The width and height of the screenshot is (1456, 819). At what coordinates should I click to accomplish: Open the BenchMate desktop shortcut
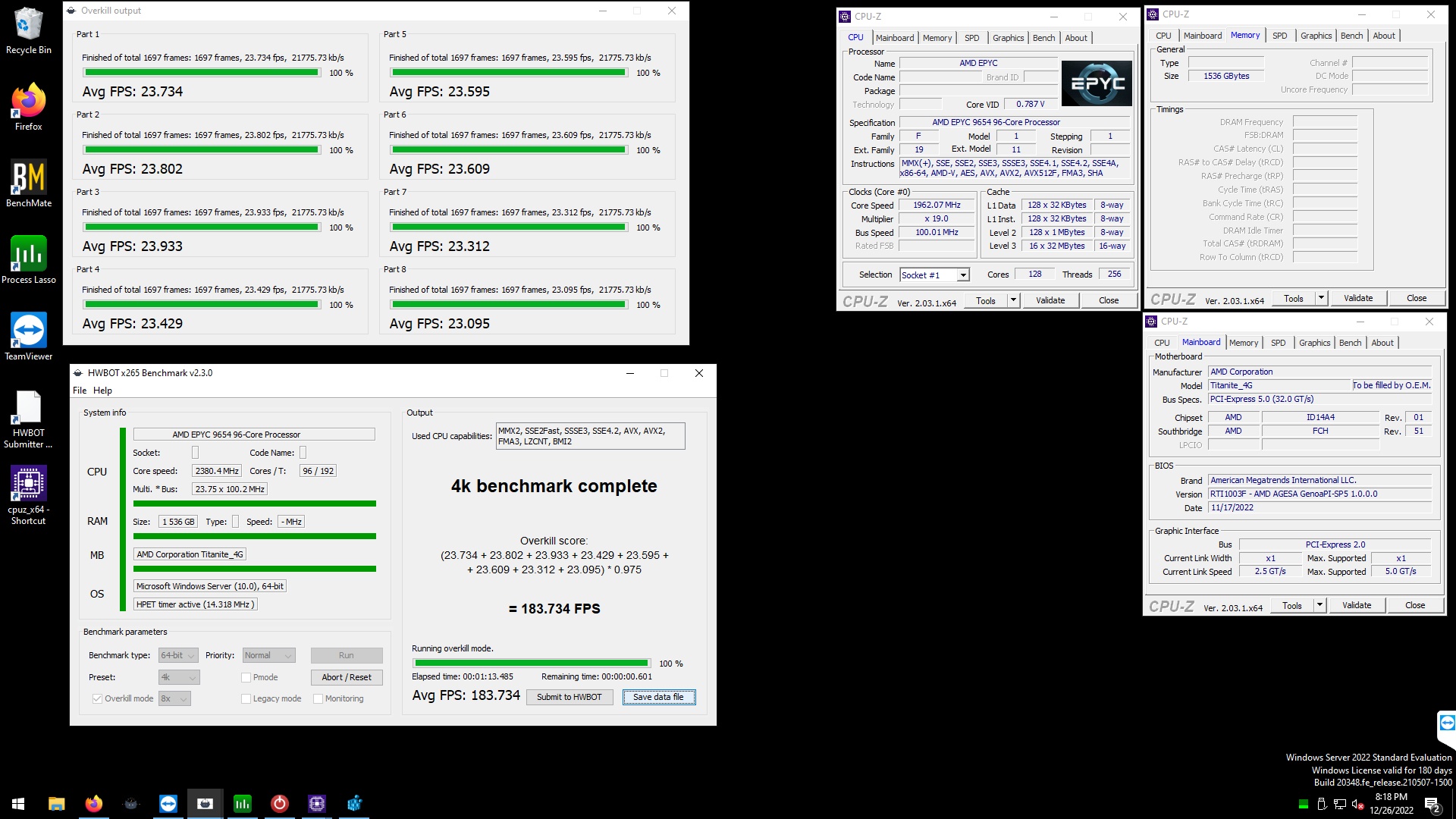(28, 184)
